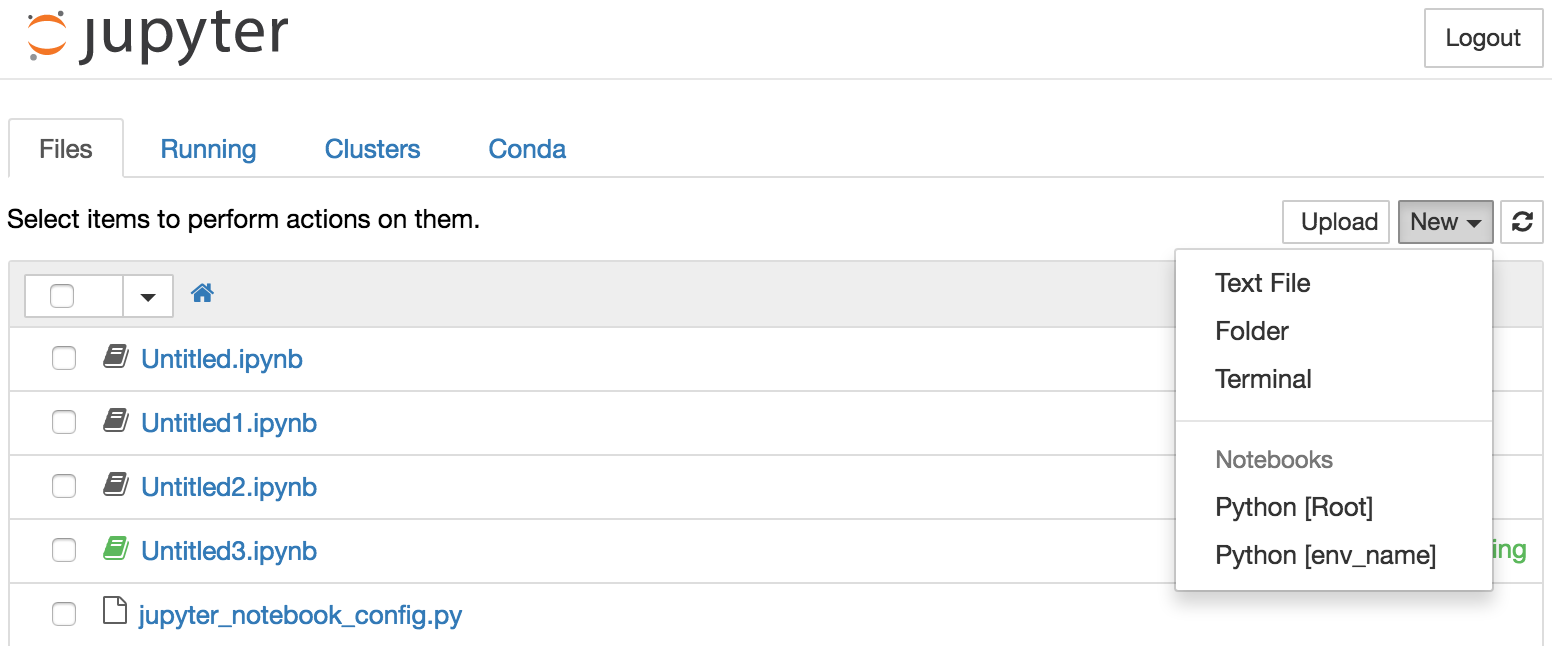Tick the Untitled2.ipynb checkbox
Image resolution: width=1552 pixels, height=646 pixels.
pyautogui.click(x=64, y=486)
